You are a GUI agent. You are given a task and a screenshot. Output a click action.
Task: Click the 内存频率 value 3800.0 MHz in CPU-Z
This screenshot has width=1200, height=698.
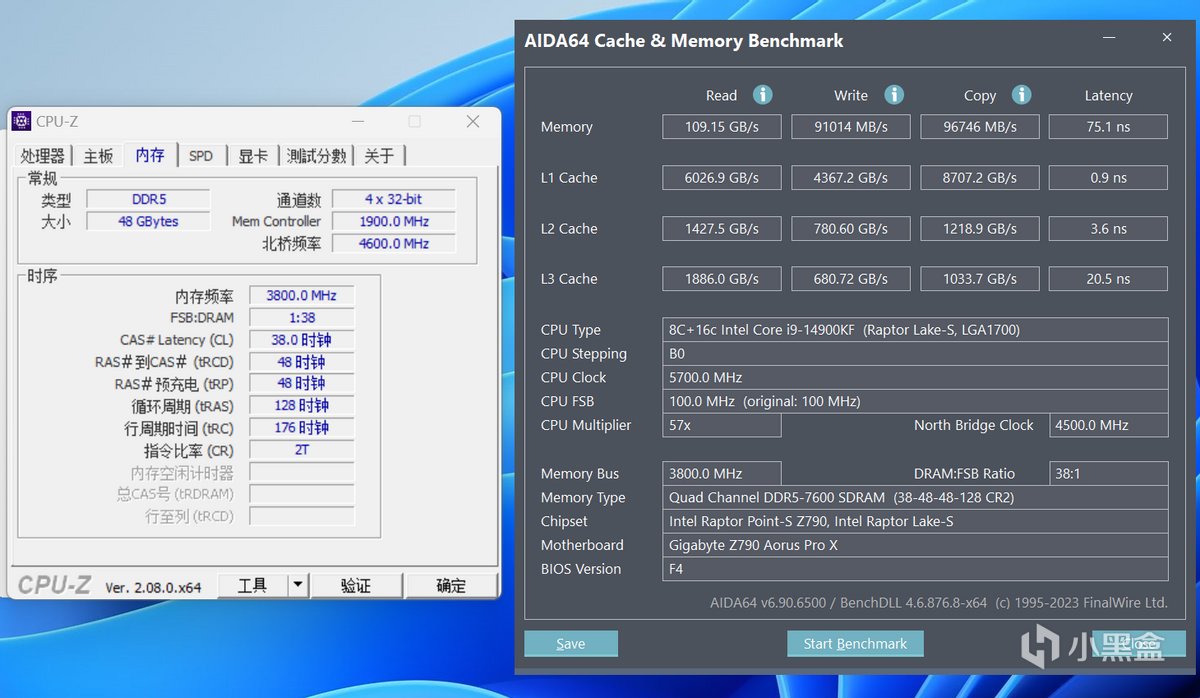click(301, 296)
